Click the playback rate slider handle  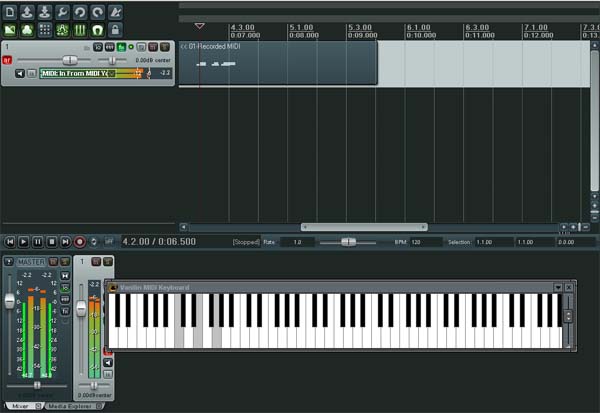[x=348, y=242]
